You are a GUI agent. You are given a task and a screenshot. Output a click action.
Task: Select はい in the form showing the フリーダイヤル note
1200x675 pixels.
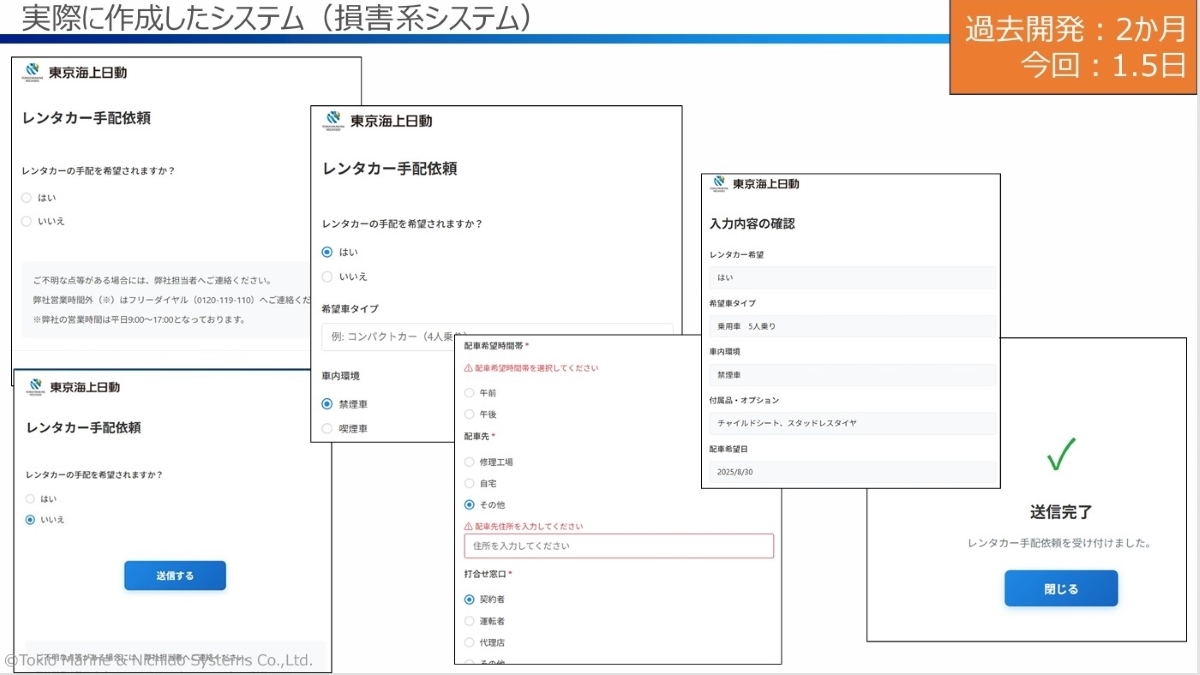27,197
